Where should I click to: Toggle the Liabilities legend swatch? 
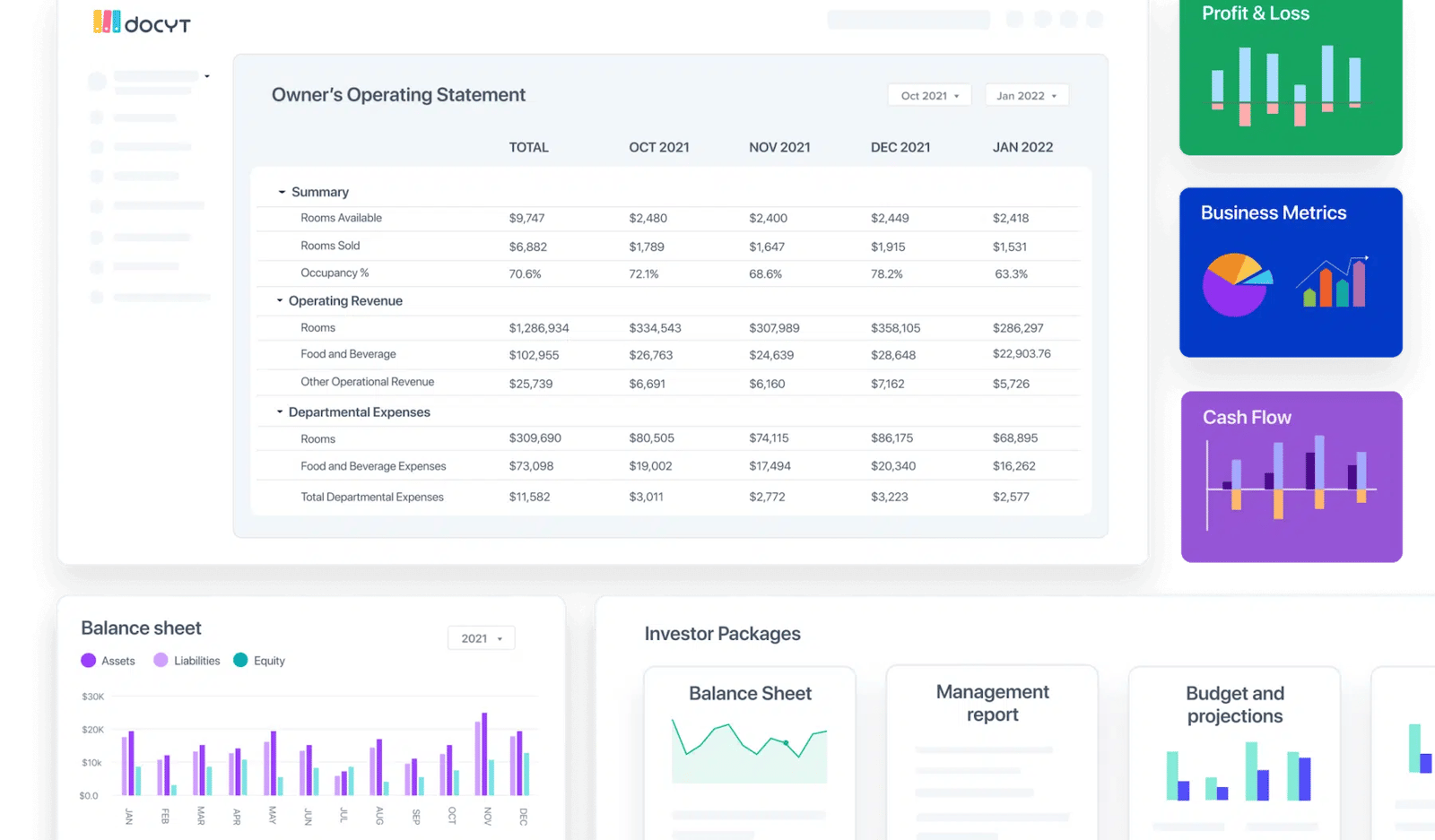coord(161,661)
